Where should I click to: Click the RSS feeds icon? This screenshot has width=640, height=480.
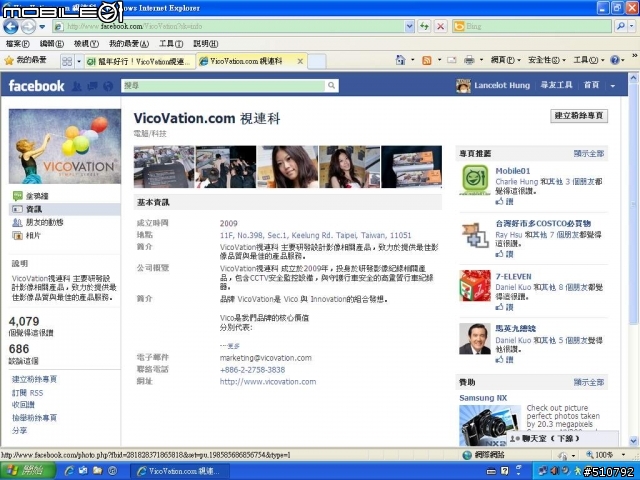[x=427, y=60]
